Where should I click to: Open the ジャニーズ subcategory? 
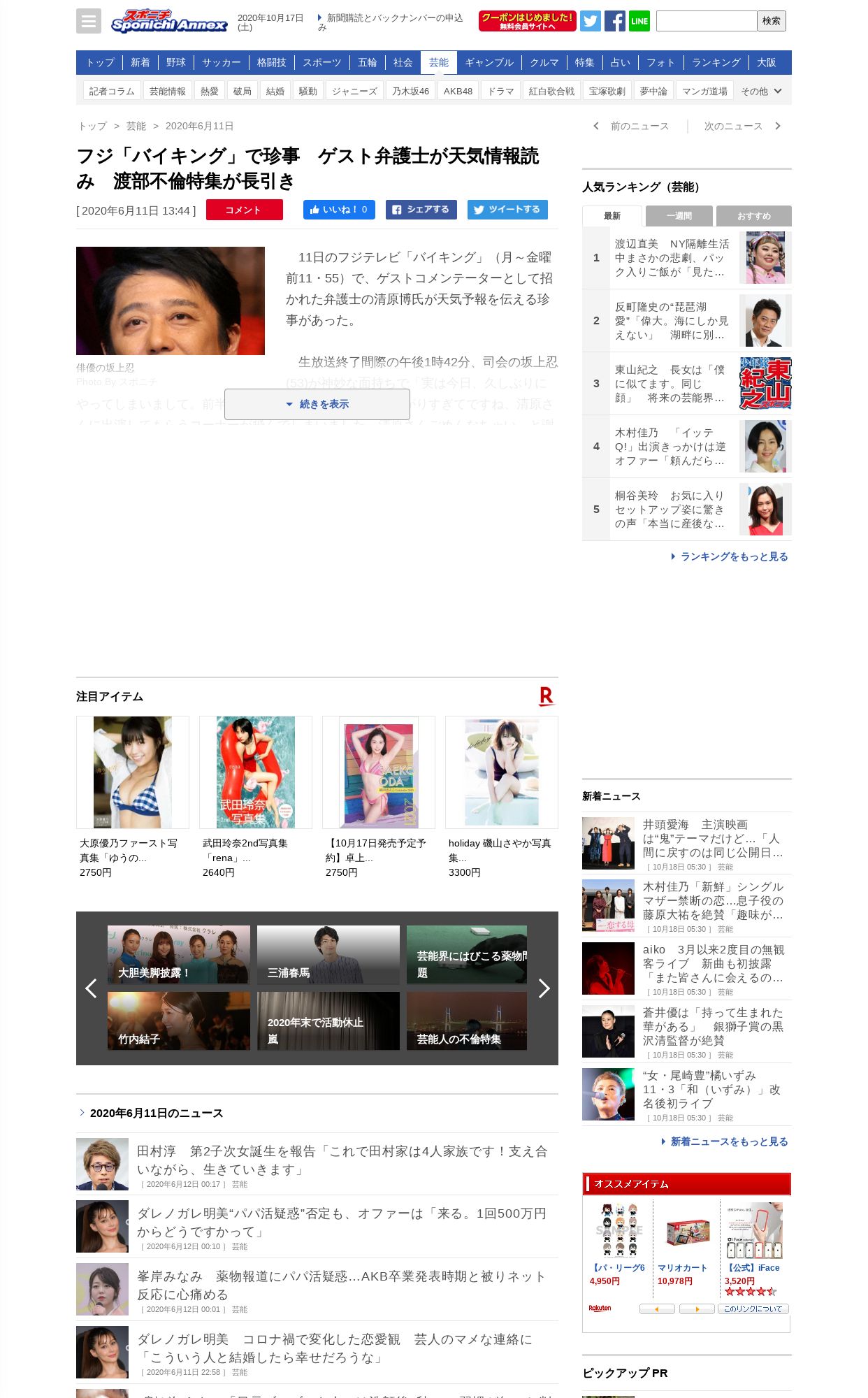[354, 92]
